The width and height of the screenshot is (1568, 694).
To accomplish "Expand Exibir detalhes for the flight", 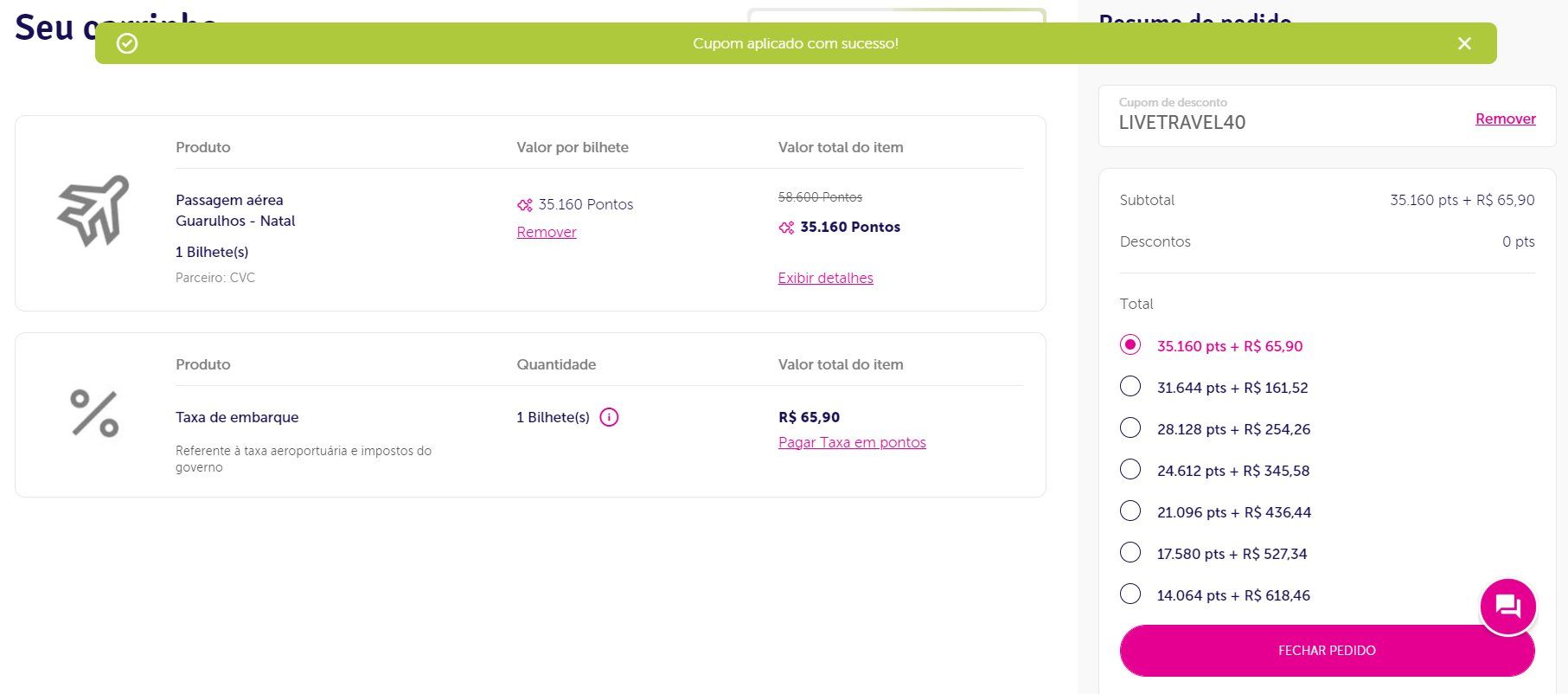I will 825,278.
